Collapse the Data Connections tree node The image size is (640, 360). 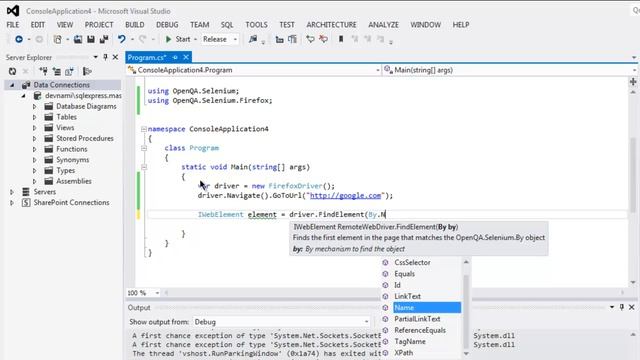(12, 85)
